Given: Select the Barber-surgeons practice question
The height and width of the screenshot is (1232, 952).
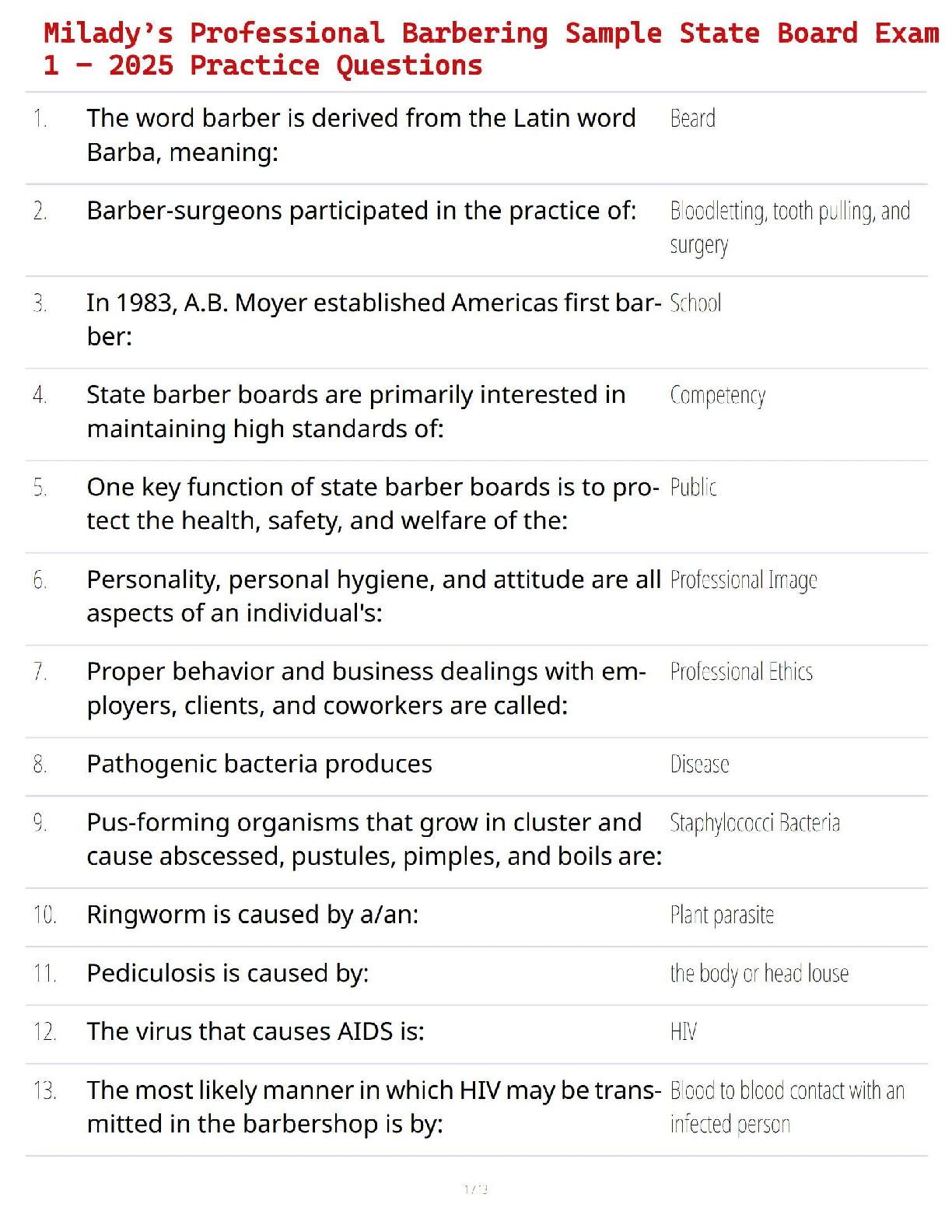Looking at the screenshot, I should click(361, 211).
